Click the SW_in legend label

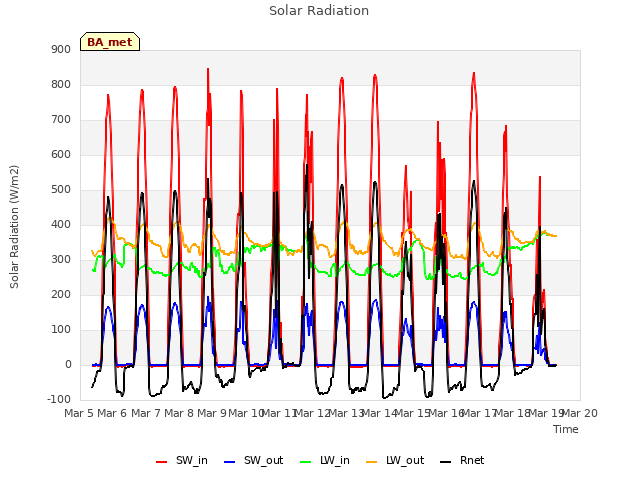192,460
